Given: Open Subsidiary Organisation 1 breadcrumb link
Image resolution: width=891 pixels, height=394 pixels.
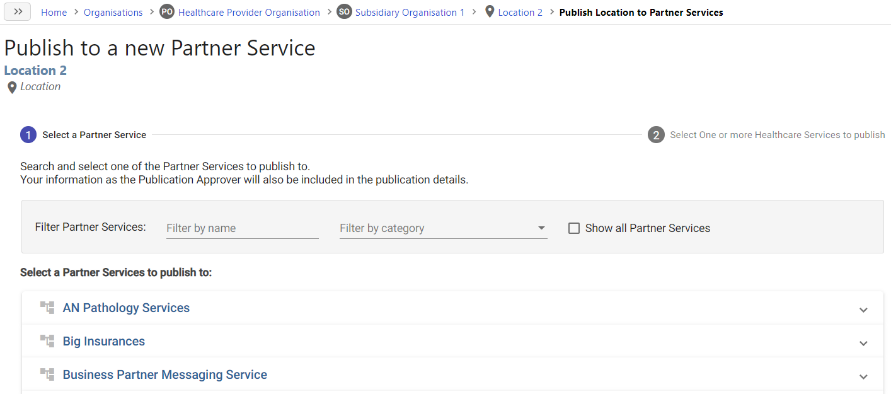Looking at the screenshot, I should pos(410,13).
